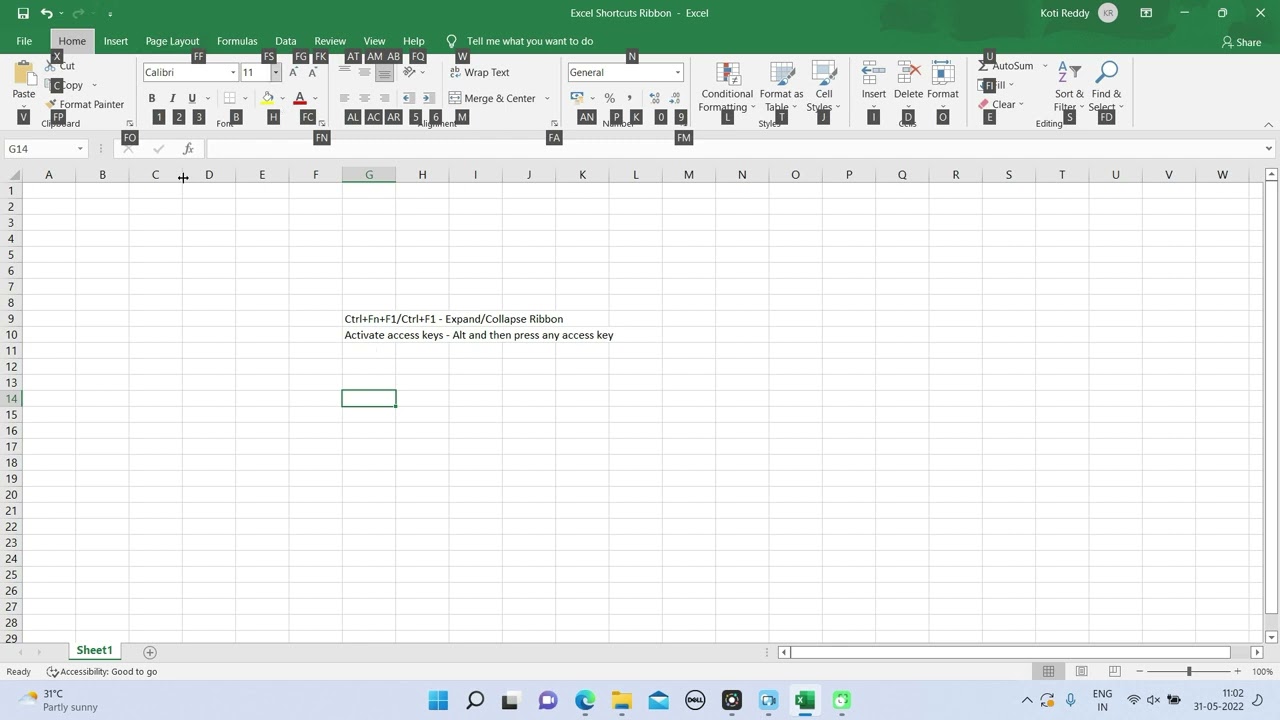Apply Comma Style format
The height and width of the screenshot is (720, 1280).
629,98
